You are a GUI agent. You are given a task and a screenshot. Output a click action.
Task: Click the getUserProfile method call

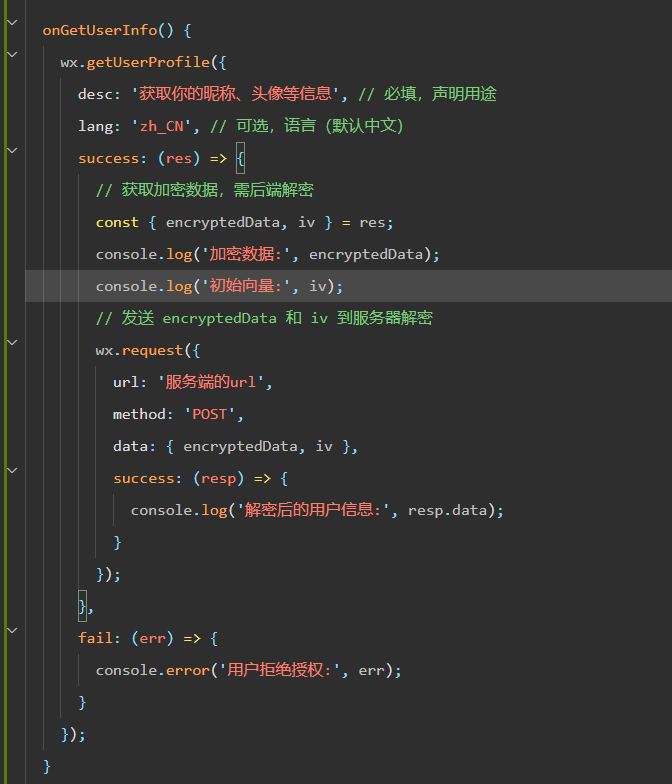click(148, 62)
